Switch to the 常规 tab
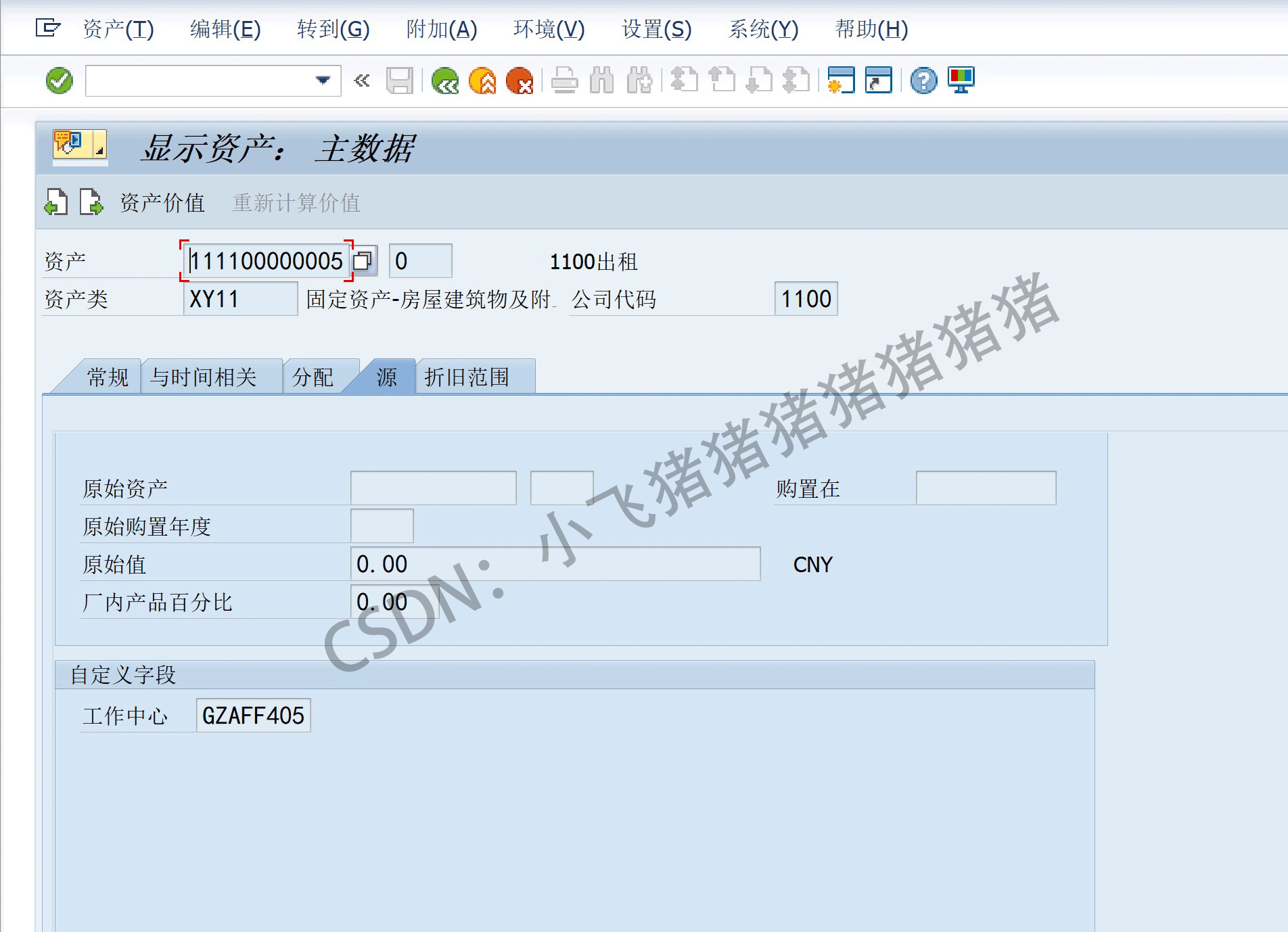Image resolution: width=1288 pixels, height=932 pixels. click(x=107, y=377)
